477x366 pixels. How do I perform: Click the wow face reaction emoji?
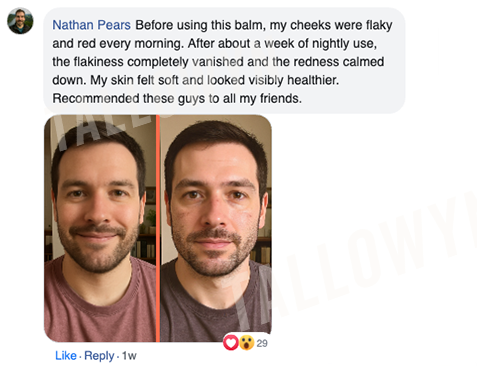point(247,343)
